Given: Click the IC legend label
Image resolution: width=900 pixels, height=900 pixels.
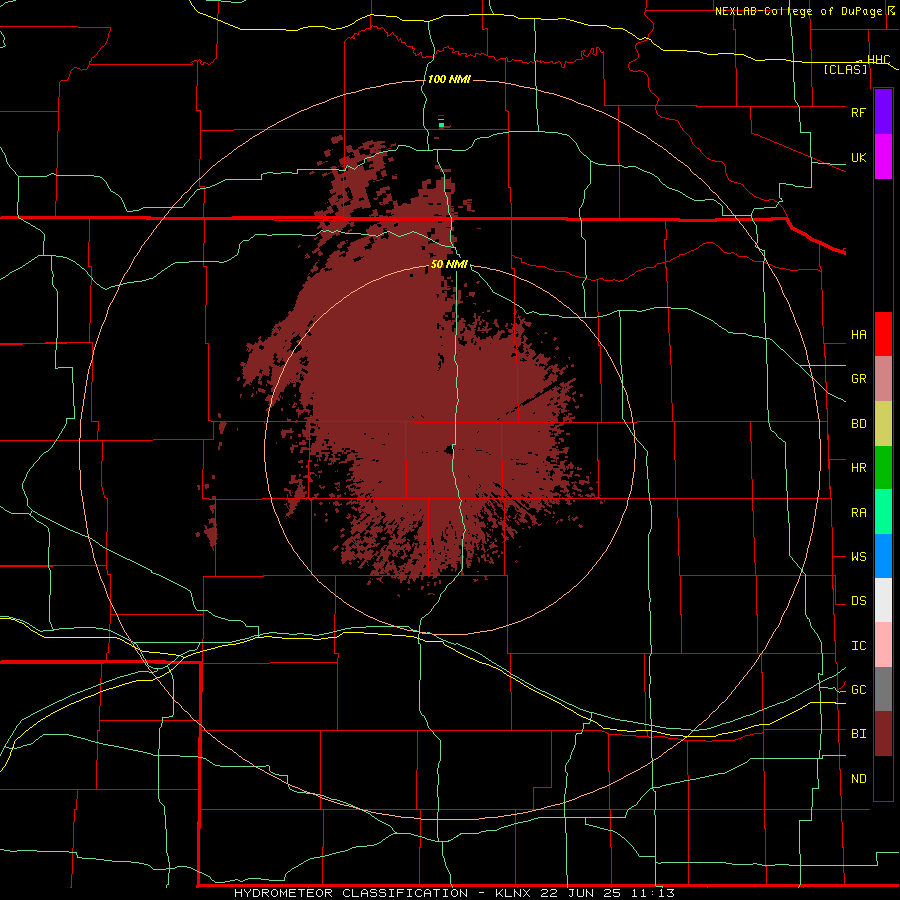Looking at the screenshot, I should (x=858, y=646).
